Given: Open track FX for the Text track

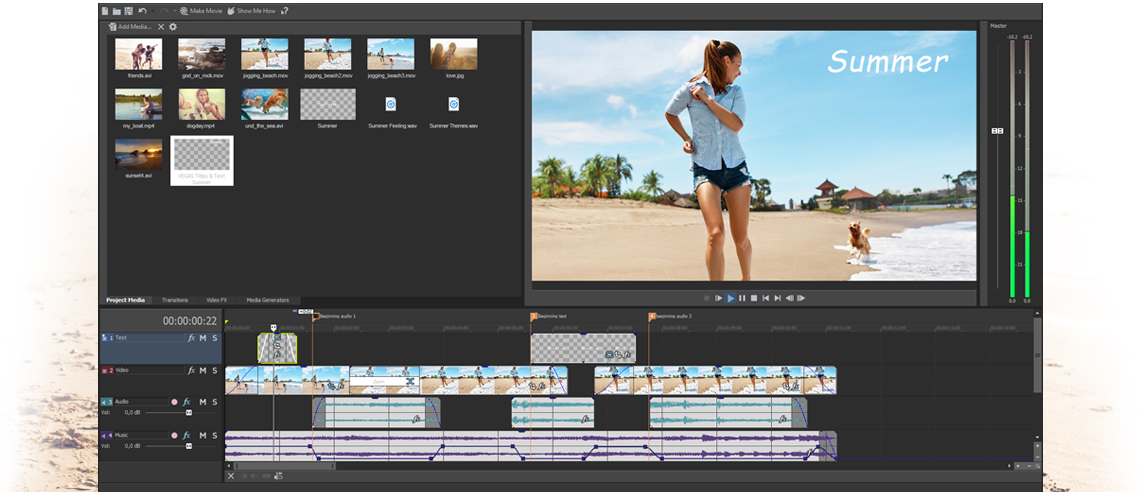Looking at the screenshot, I should tap(190, 338).
